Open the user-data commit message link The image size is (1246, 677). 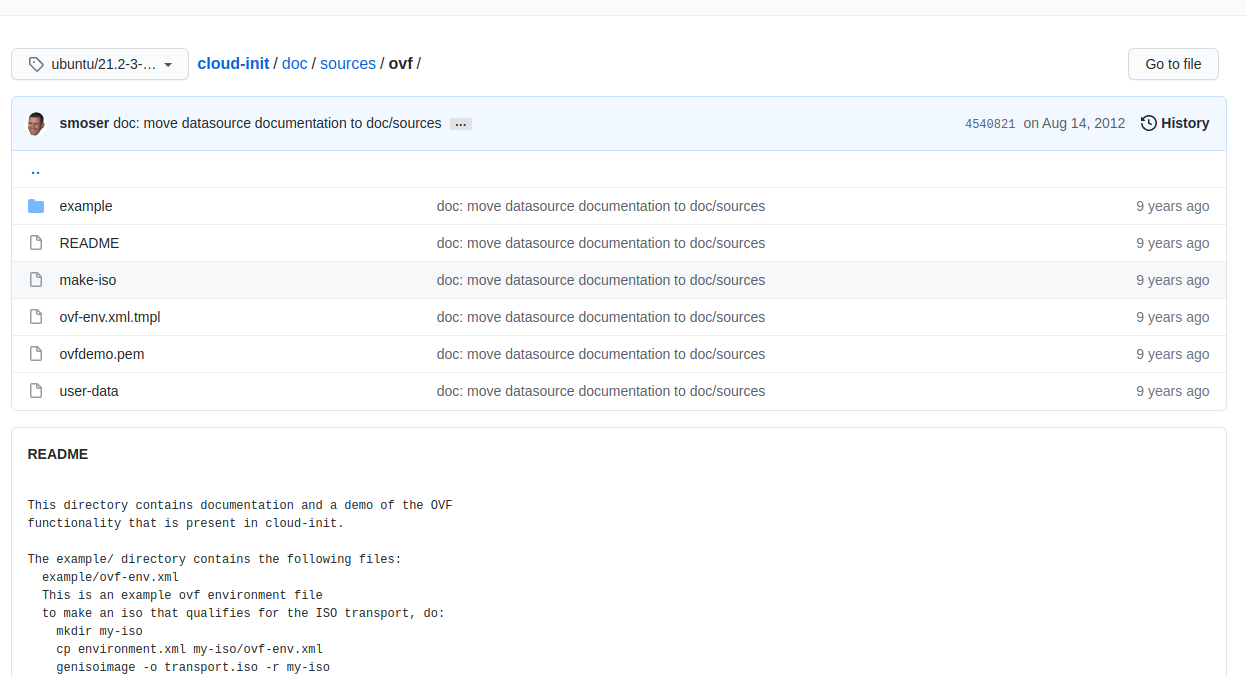pos(600,391)
